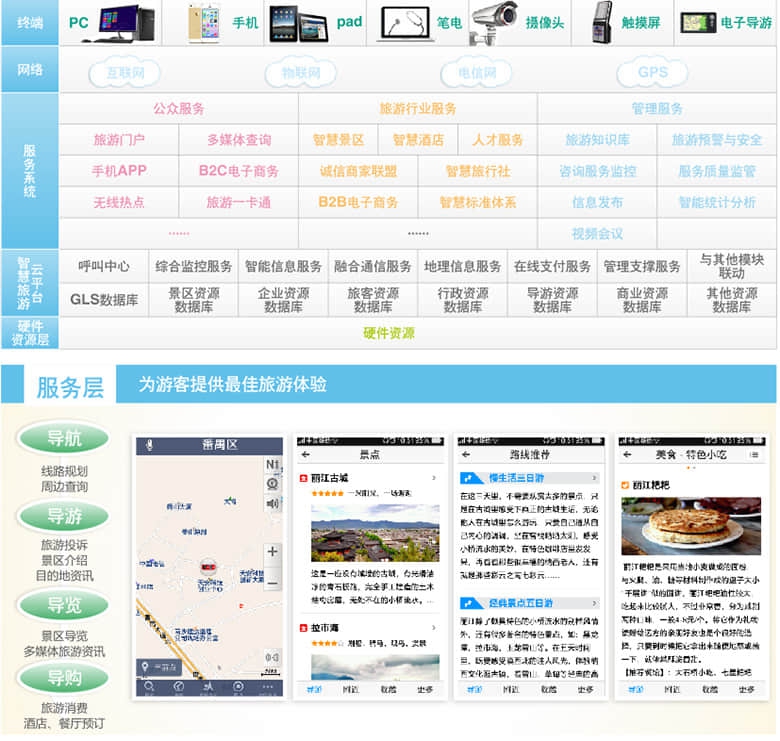Click the 导览 green button

tap(62, 605)
